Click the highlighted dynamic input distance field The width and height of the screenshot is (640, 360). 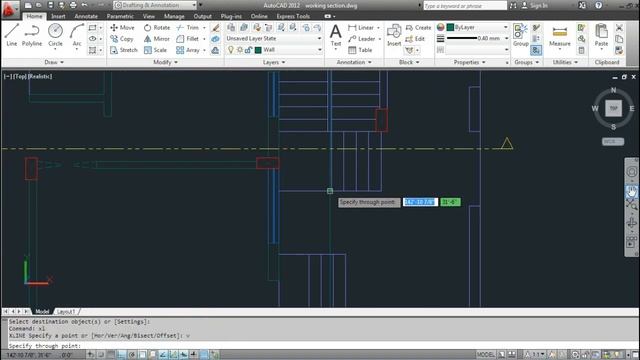coord(420,202)
